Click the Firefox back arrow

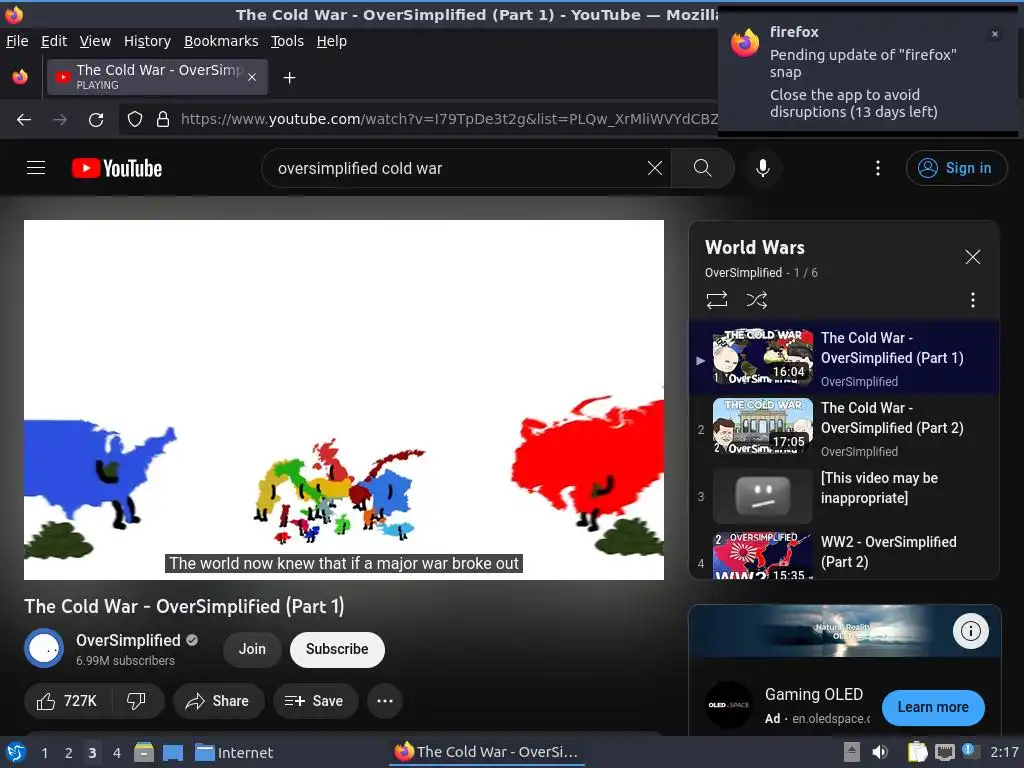24,120
